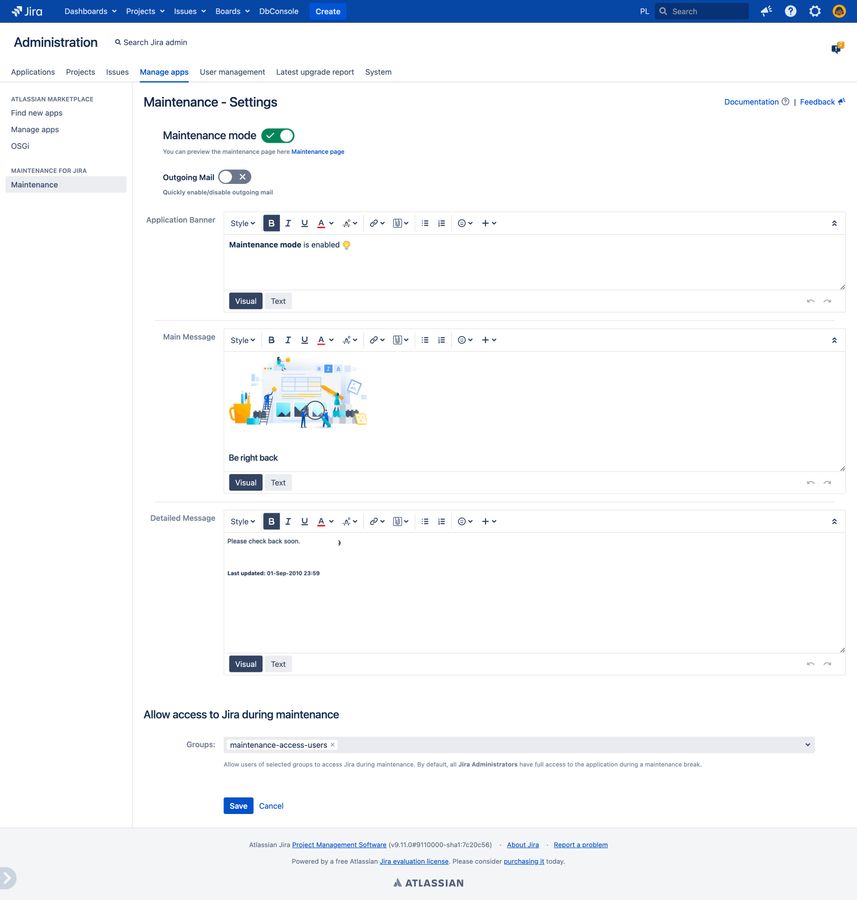Collapse the Detailed Message editor toolbar

[x=834, y=521]
